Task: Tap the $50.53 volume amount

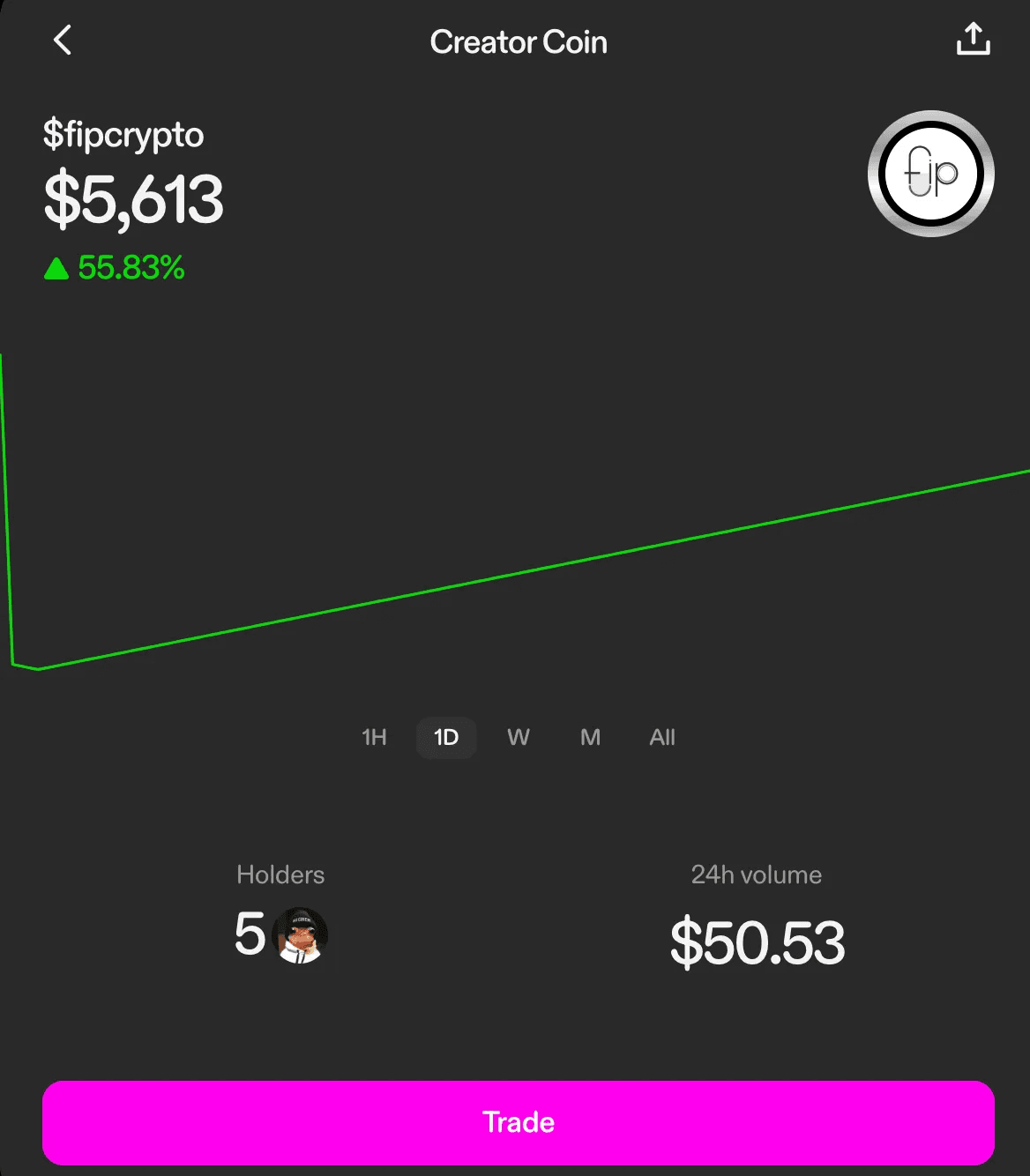Action: 758,942
